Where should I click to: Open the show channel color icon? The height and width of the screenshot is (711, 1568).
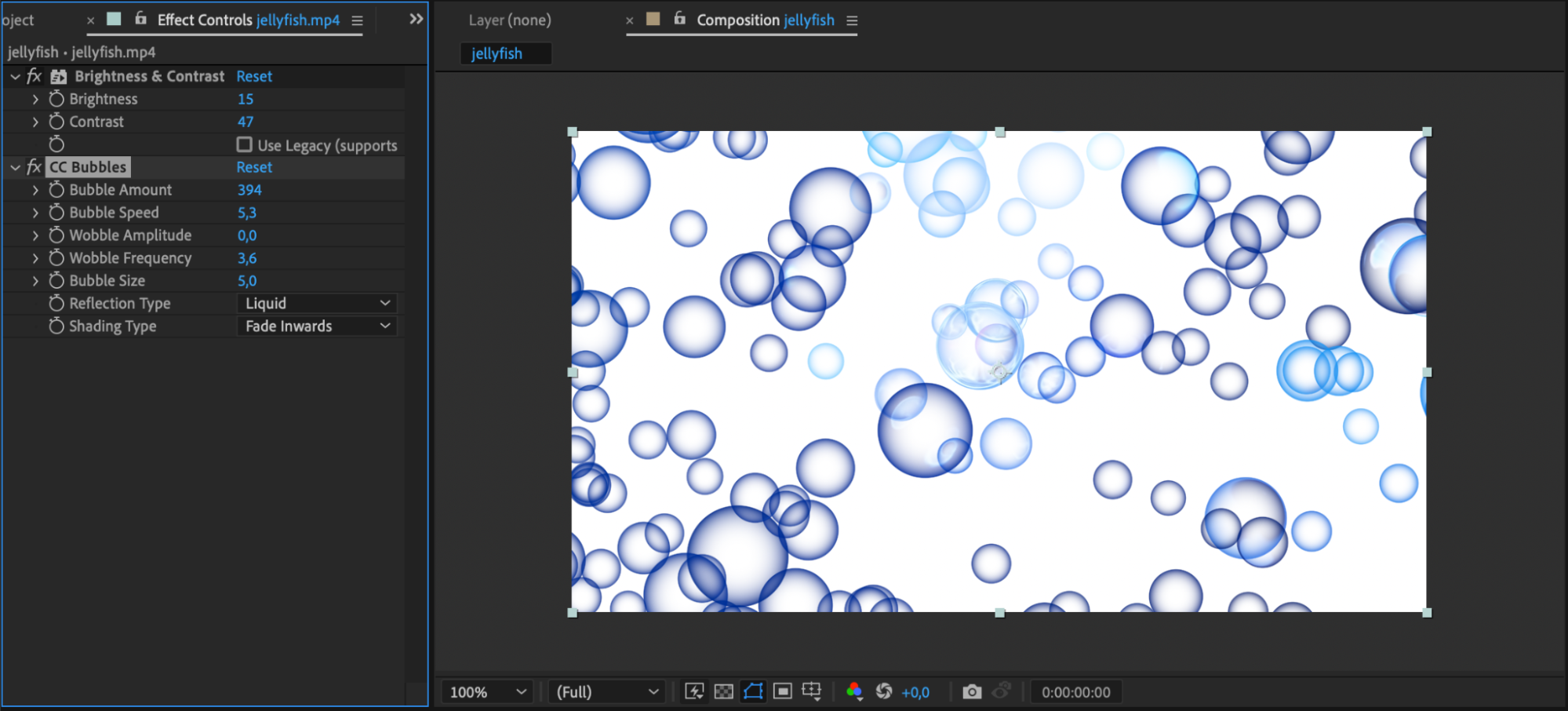pos(854,691)
